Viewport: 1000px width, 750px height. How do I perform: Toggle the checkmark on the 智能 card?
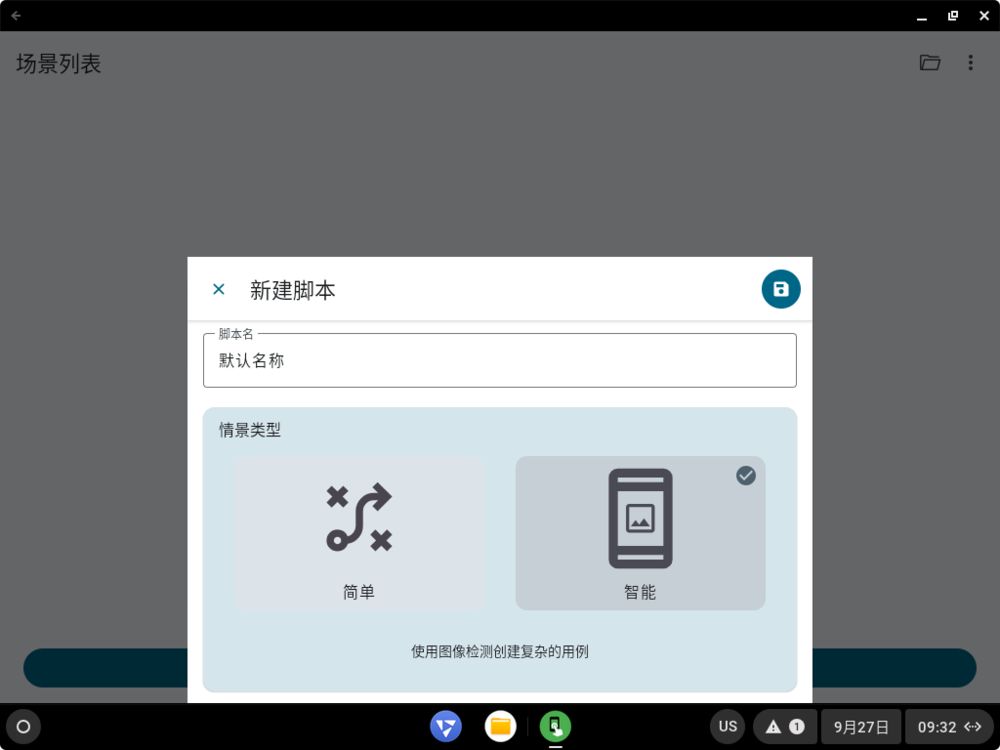coord(746,476)
